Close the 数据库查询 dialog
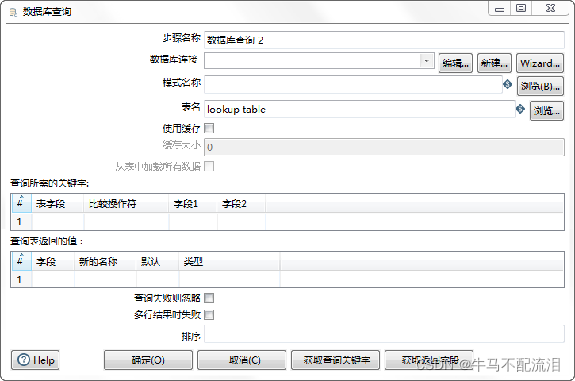Viewport: 575px width, 381px height. pyautogui.click(x=550, y=9)
